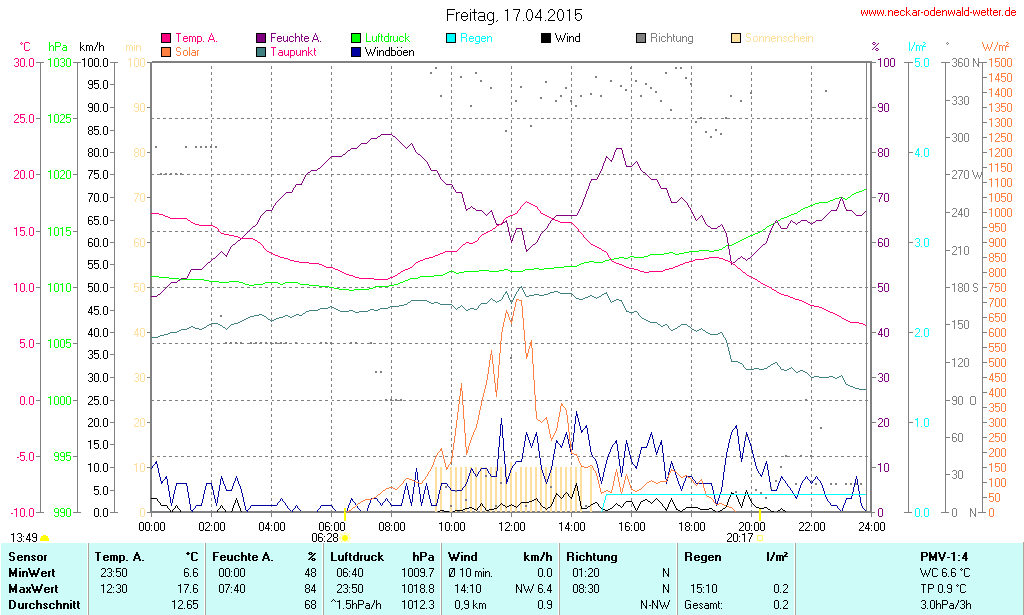Click the cyan Regen legend swatch
Image resolution: width=1024 pixels, height=615 pixels.
tap(450, 39)
